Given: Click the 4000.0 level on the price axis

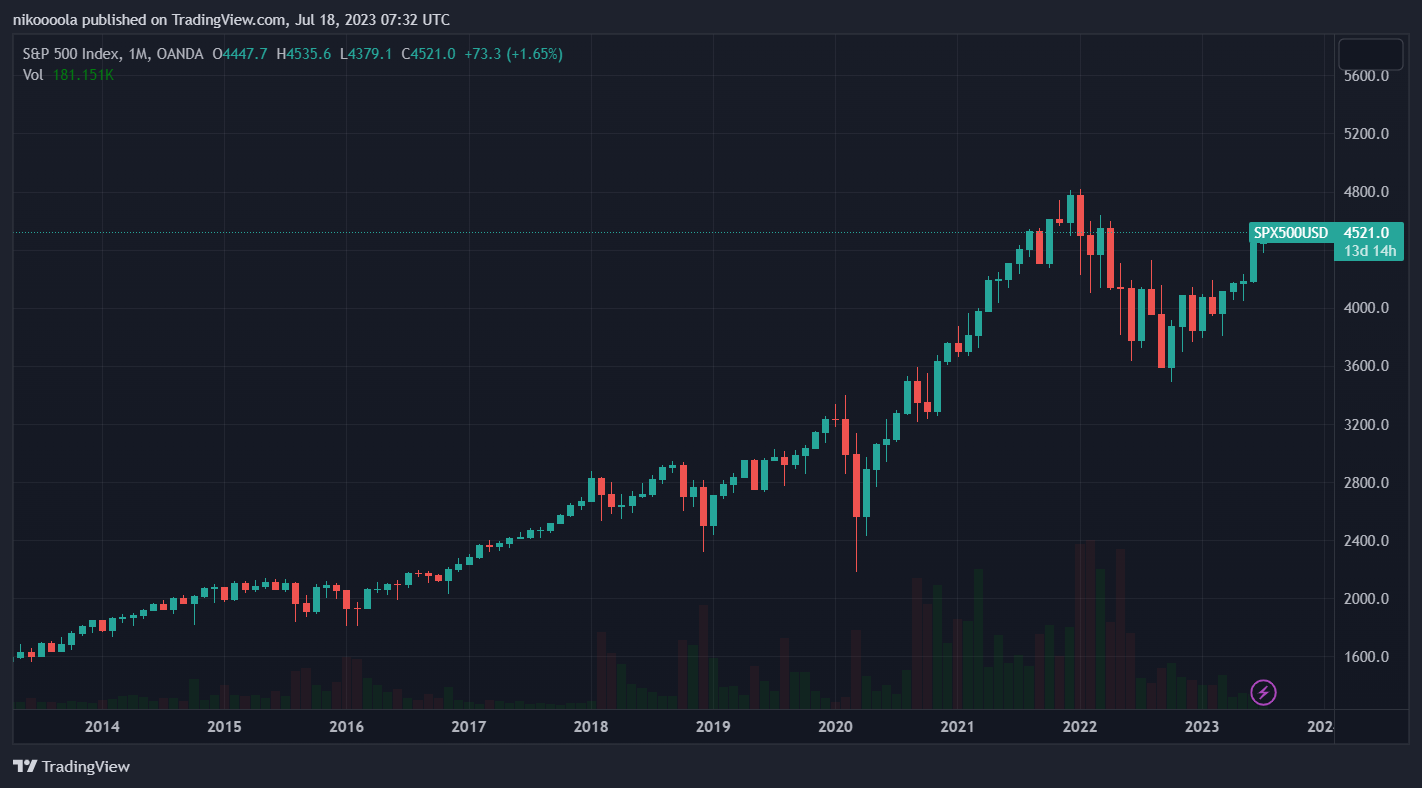Looking at the screenshot, I should pyautogui.click(x=1365, y=308).
